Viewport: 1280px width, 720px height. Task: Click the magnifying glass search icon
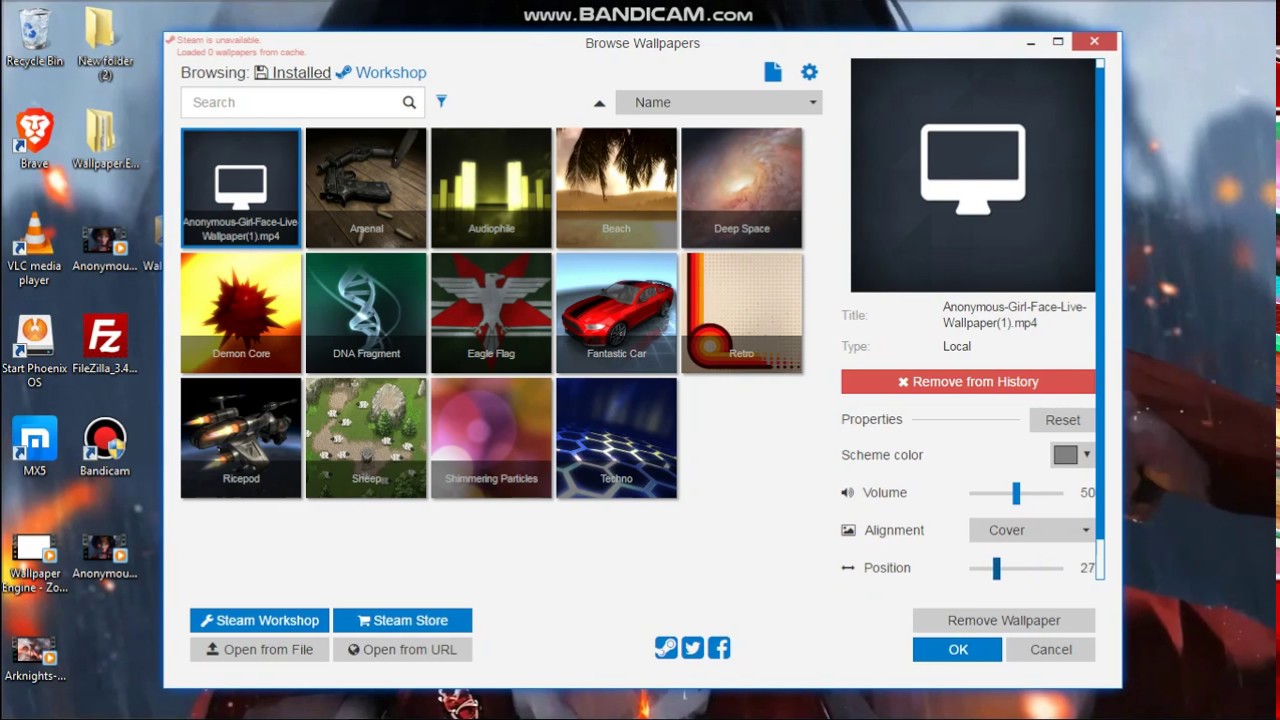click(x=409, y=102)
